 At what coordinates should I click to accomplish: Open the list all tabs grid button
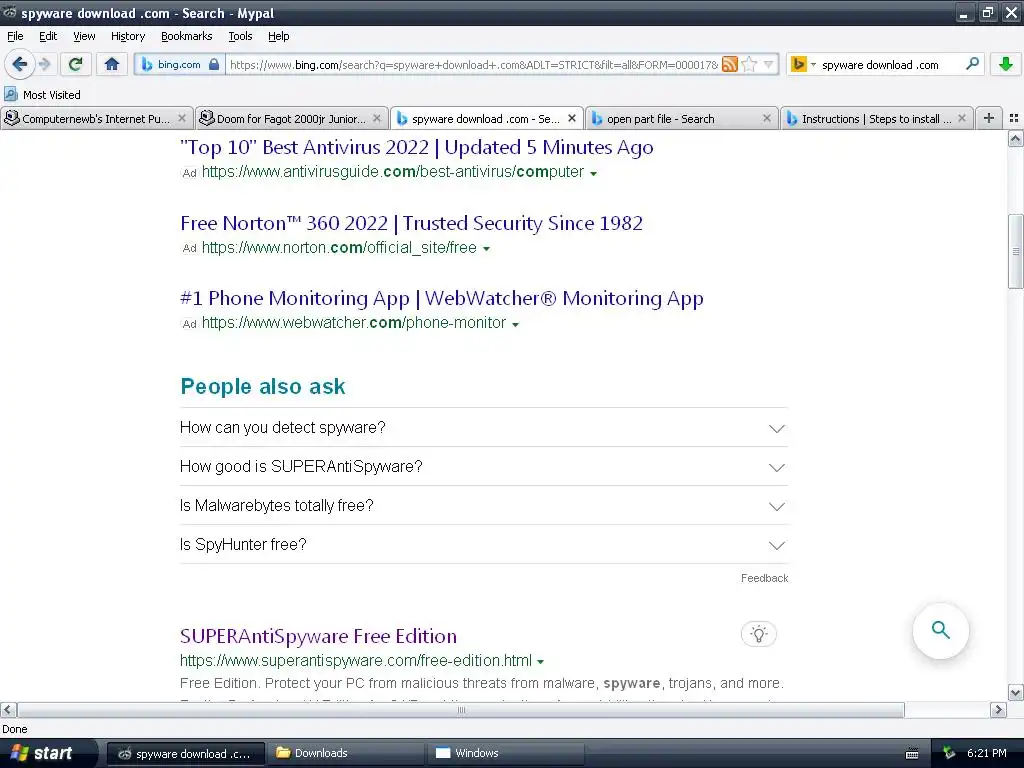tap(1014, 118)
